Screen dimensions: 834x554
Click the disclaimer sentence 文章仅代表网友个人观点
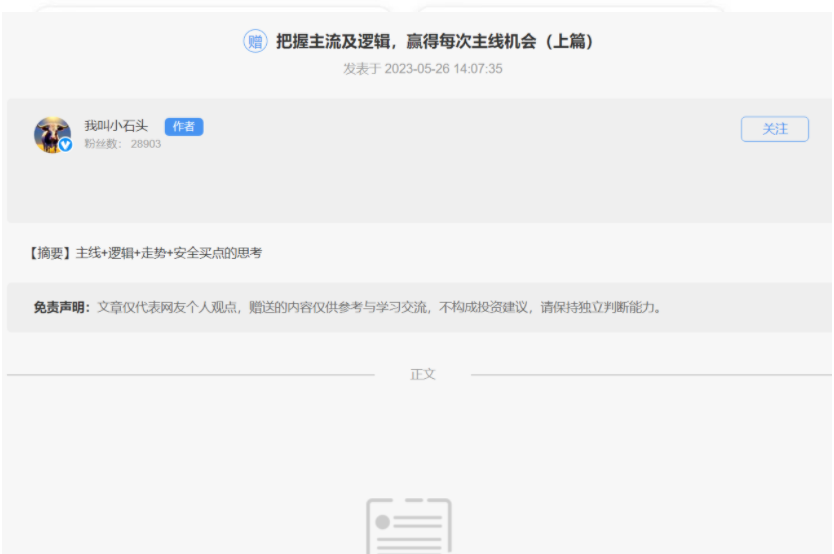166,307
